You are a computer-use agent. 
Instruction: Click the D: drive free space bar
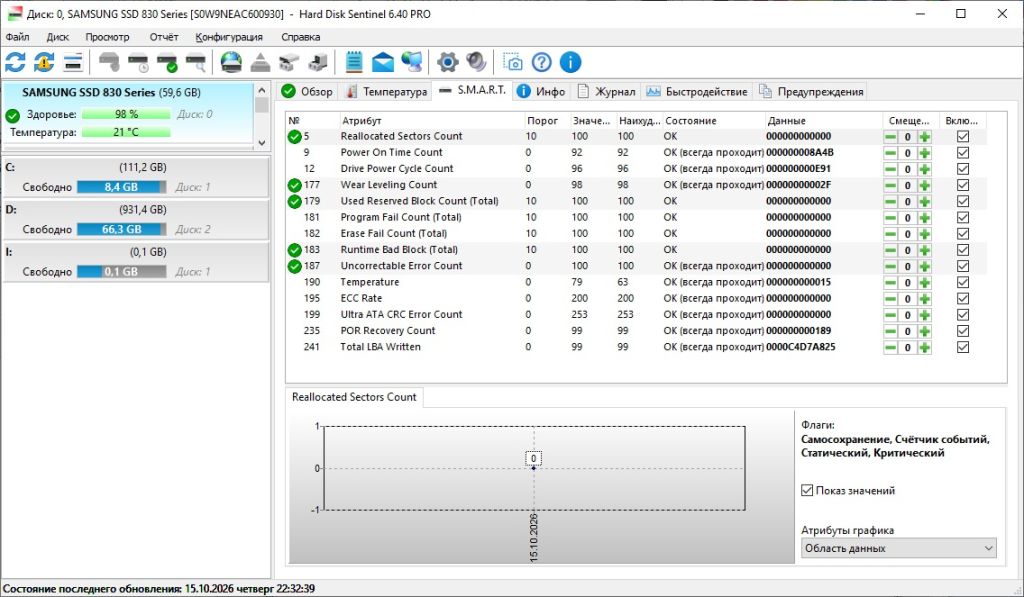pyautogui.click(x=121, y=229)
